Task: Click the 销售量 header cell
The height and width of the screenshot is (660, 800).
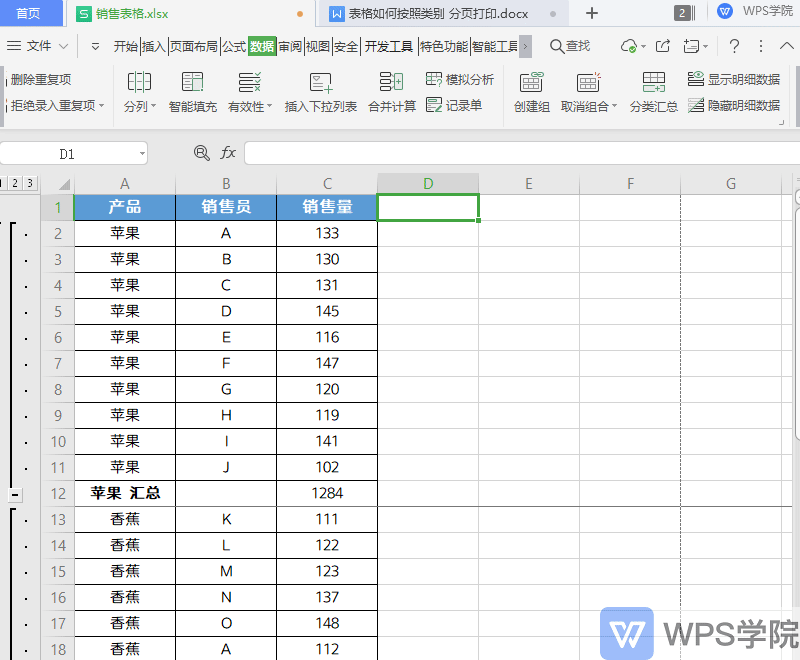Action: pyautogui.click(x=327, y=207)
